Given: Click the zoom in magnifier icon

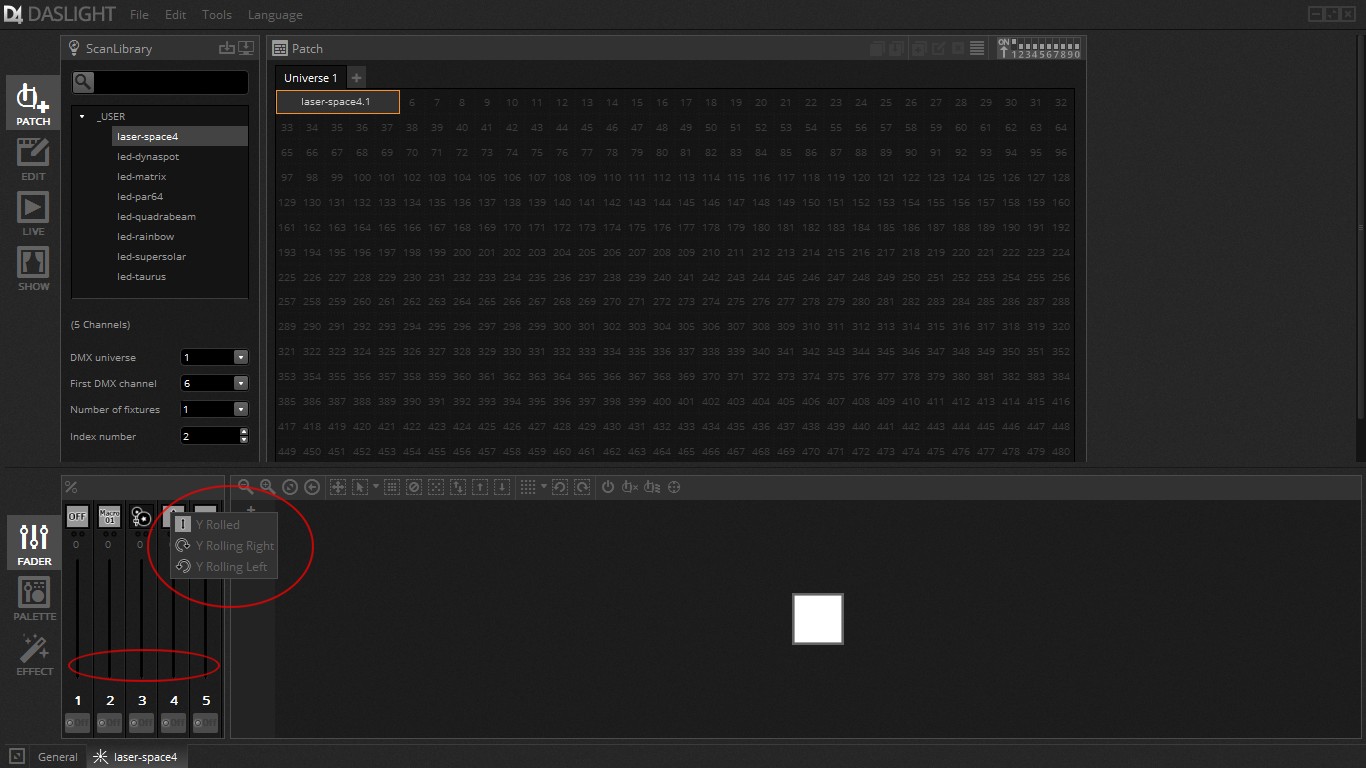Looking at the screenshot, I should click(267, 487).
